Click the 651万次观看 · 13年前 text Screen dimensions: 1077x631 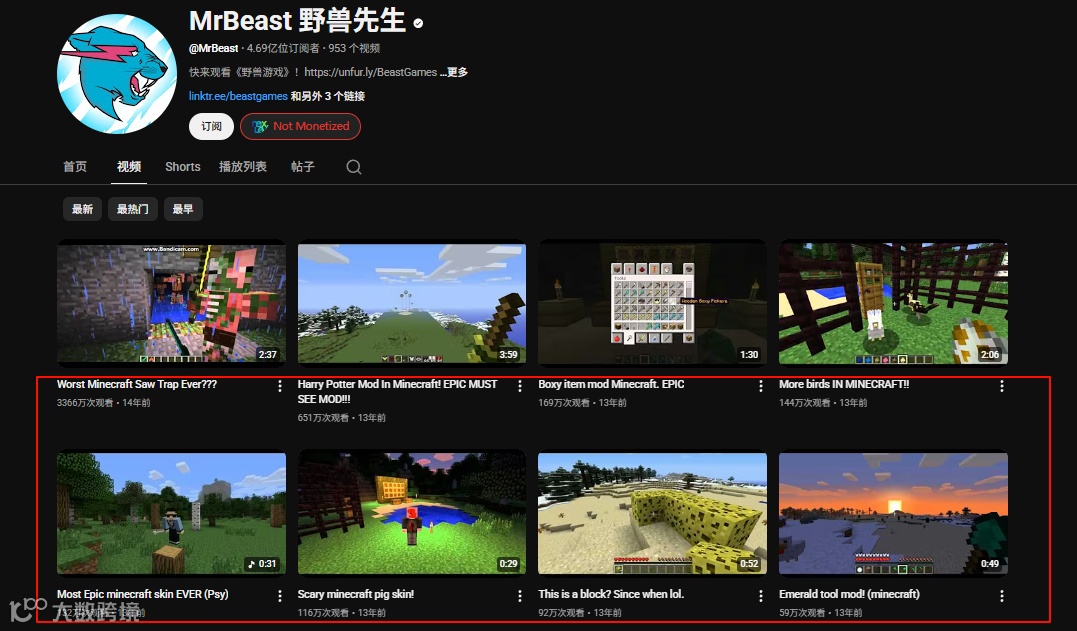(341, 417)
